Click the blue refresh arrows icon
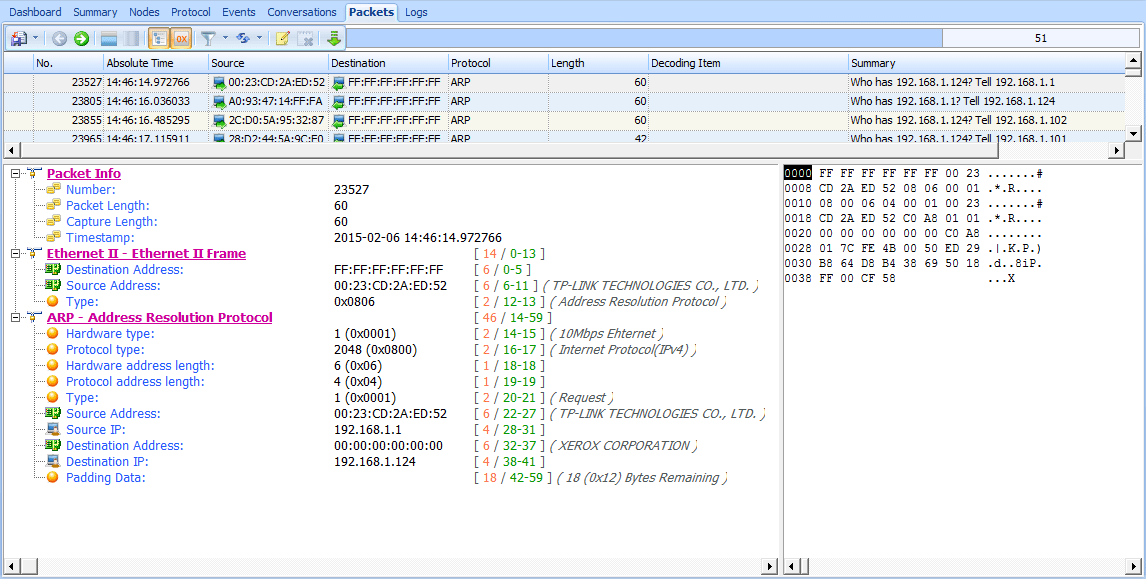The image size is (1146, 579). click(243, 38)
